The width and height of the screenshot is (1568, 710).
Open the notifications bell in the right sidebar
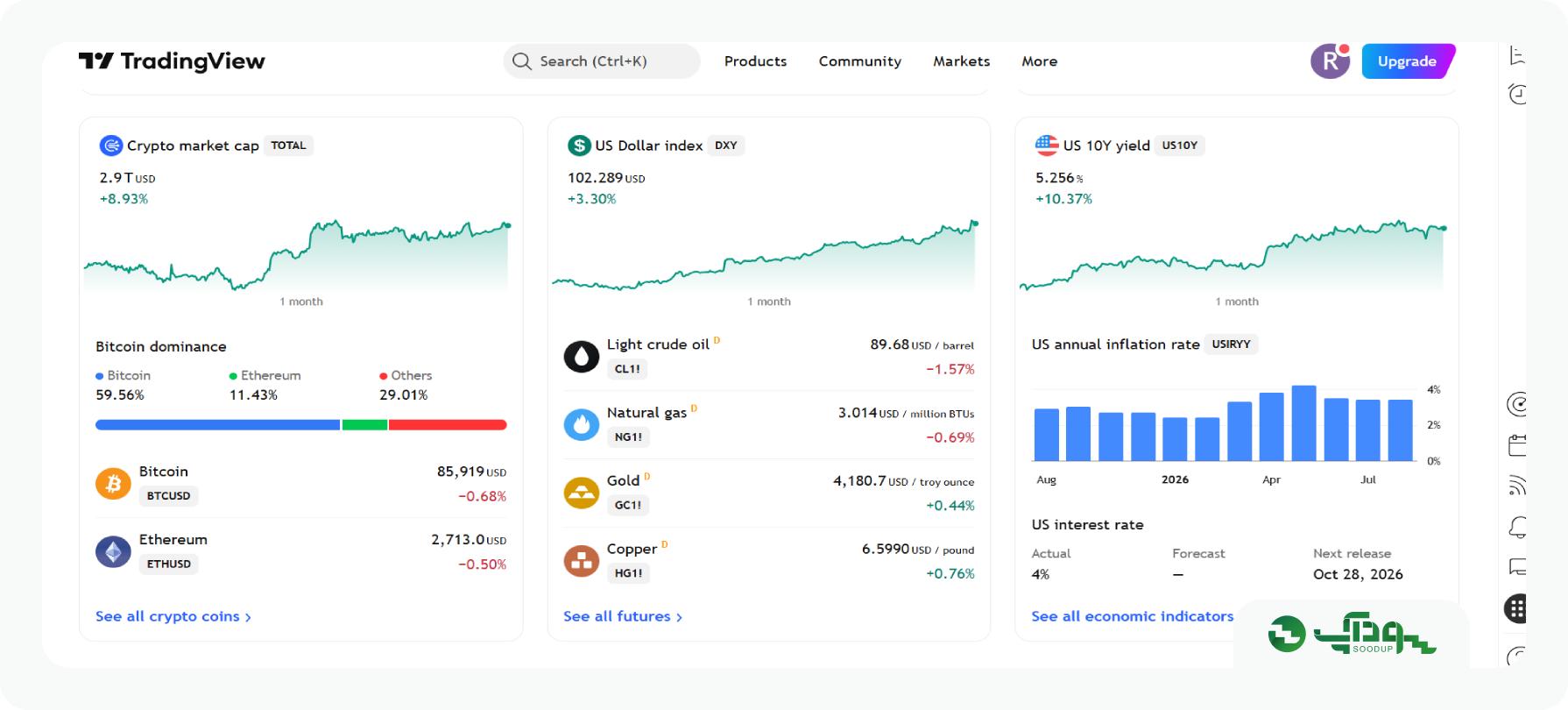coord(1517,527)
